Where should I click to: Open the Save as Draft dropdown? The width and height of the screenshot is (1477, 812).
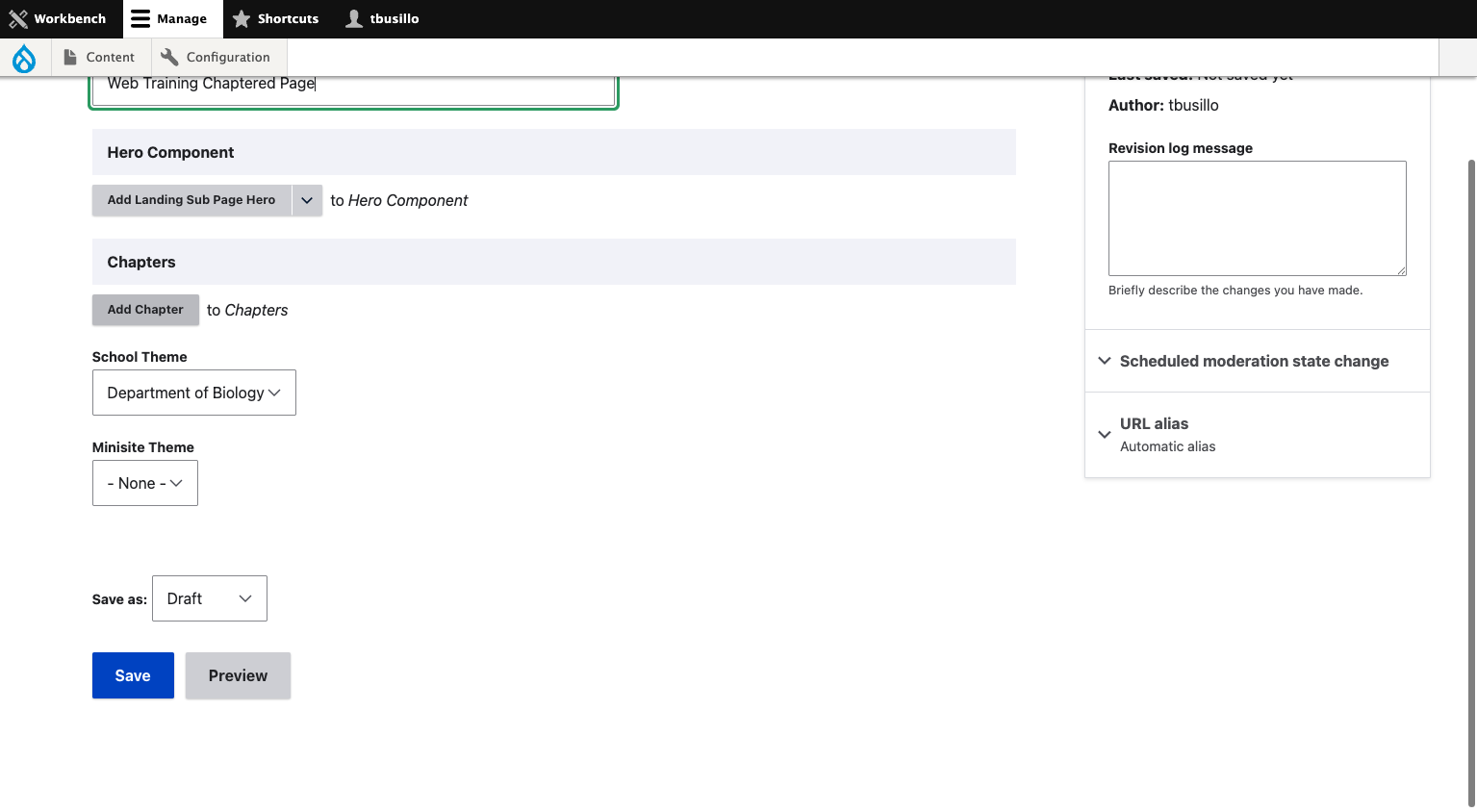pos(210,598)
